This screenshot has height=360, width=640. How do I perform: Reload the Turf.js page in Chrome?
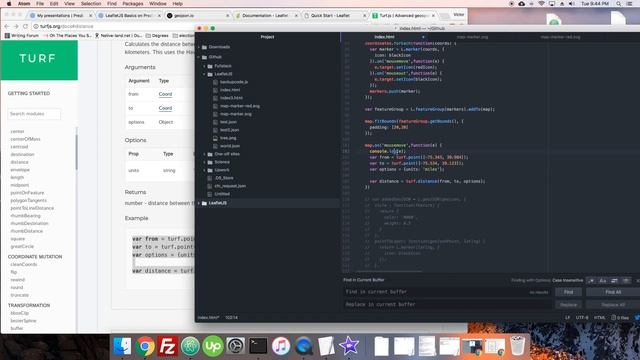[25, 26]
